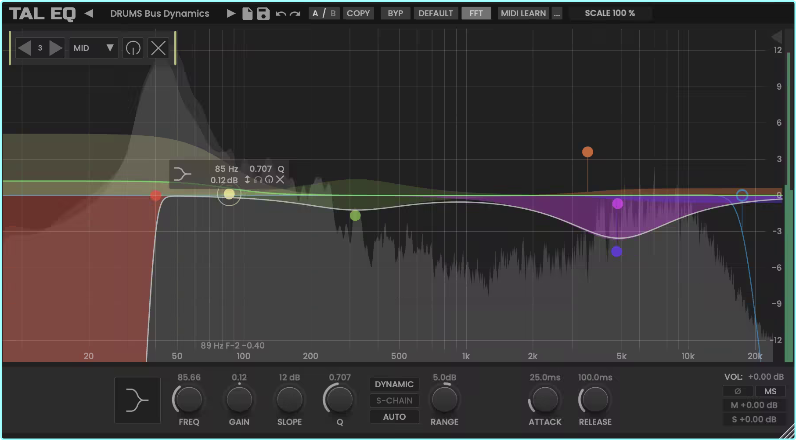Viewport: 796px width, 440px height.
Task: Click the RANGE knob
Action: 444,400
